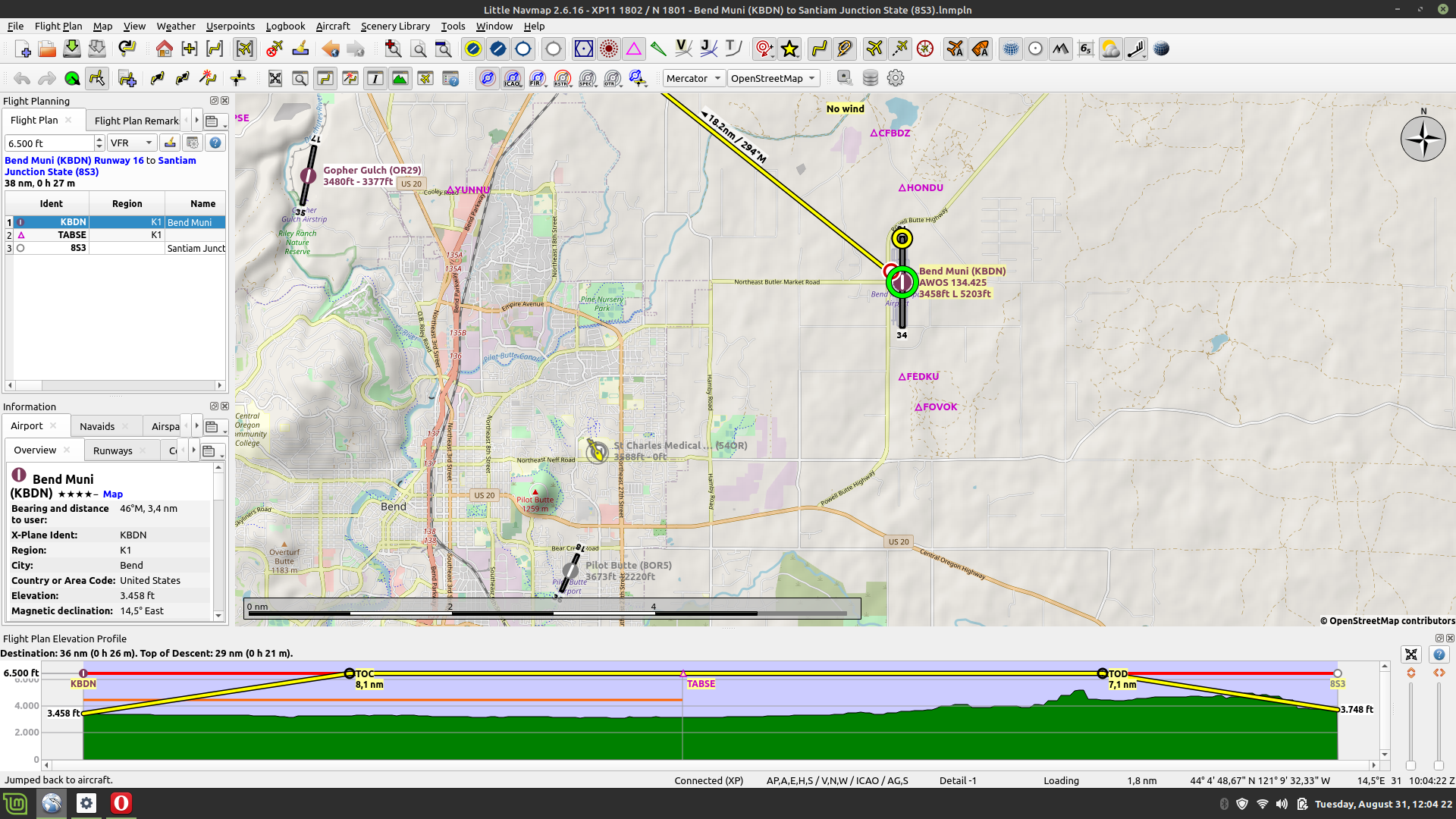This screenshot has width=1456, height=819.
Task: Open the Mercator projection dropdown
Action: (693, 78)
